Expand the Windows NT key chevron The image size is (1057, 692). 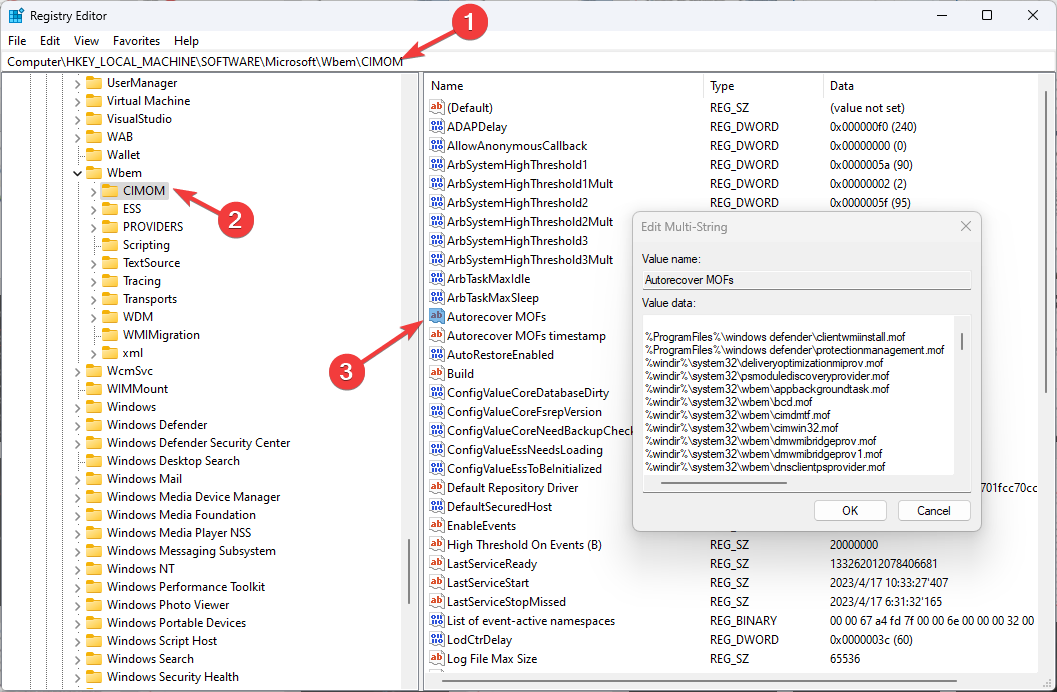tap(78, 569)
